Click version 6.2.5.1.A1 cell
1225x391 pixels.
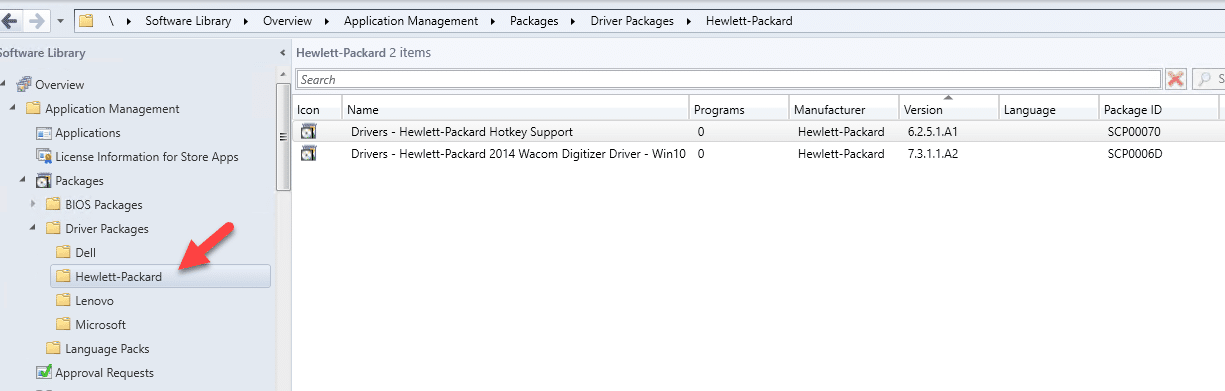pos(932,132)
